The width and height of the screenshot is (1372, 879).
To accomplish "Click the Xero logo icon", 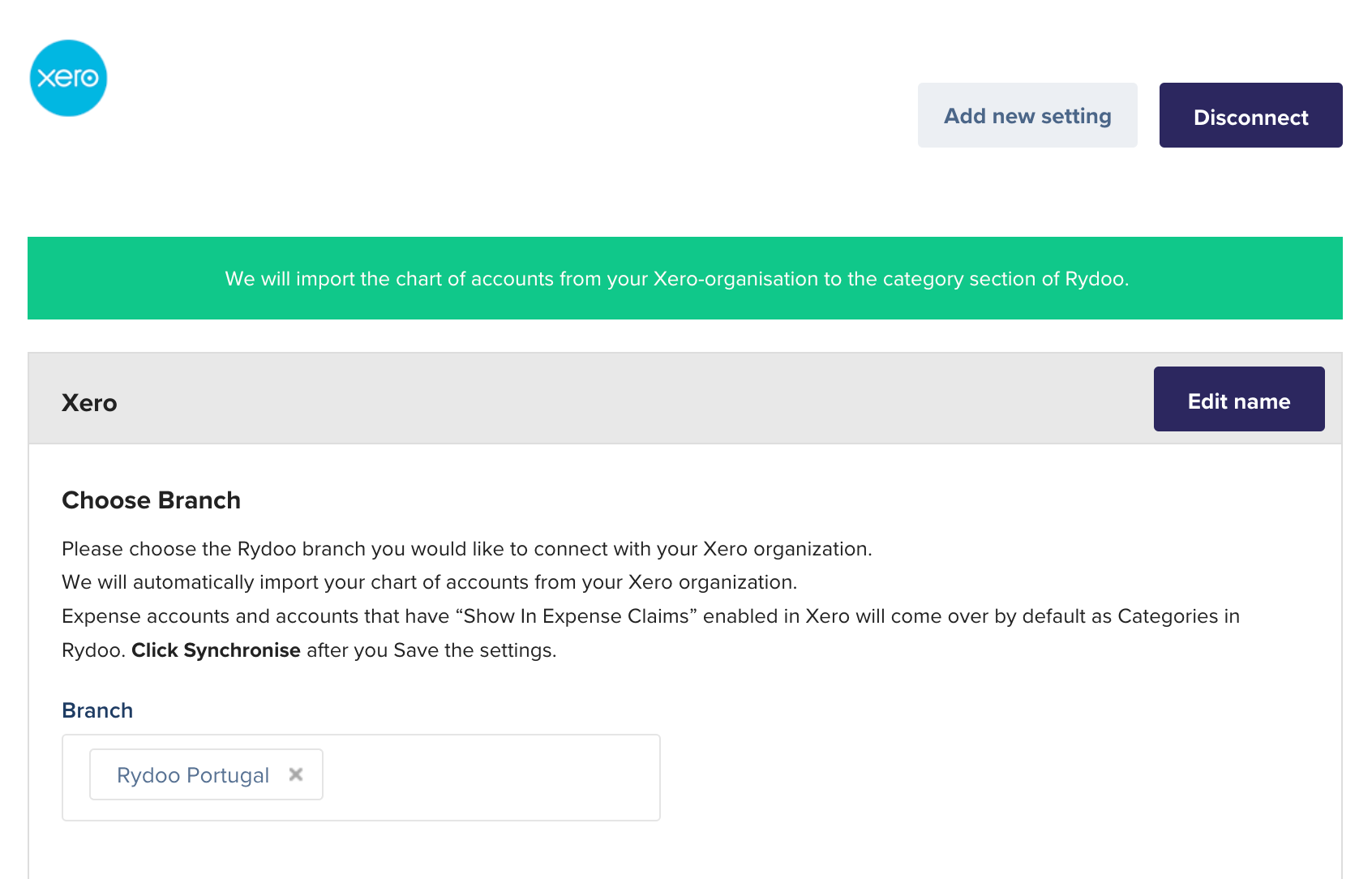I will 68,78.
